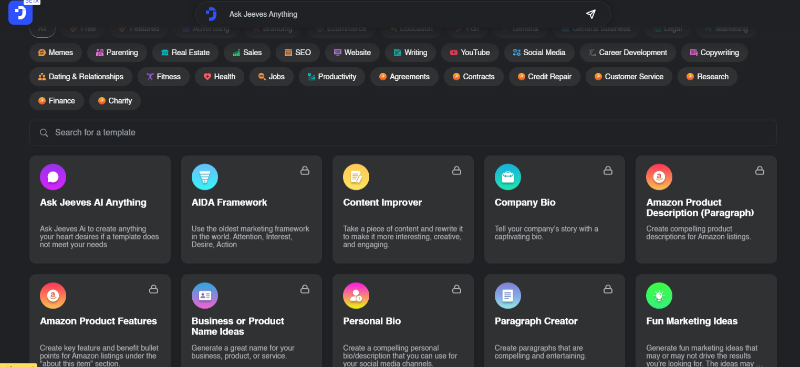Click the blue app logo in the top-left corner
Viewport: 800px width, 367px height.
tap(20, 13)
